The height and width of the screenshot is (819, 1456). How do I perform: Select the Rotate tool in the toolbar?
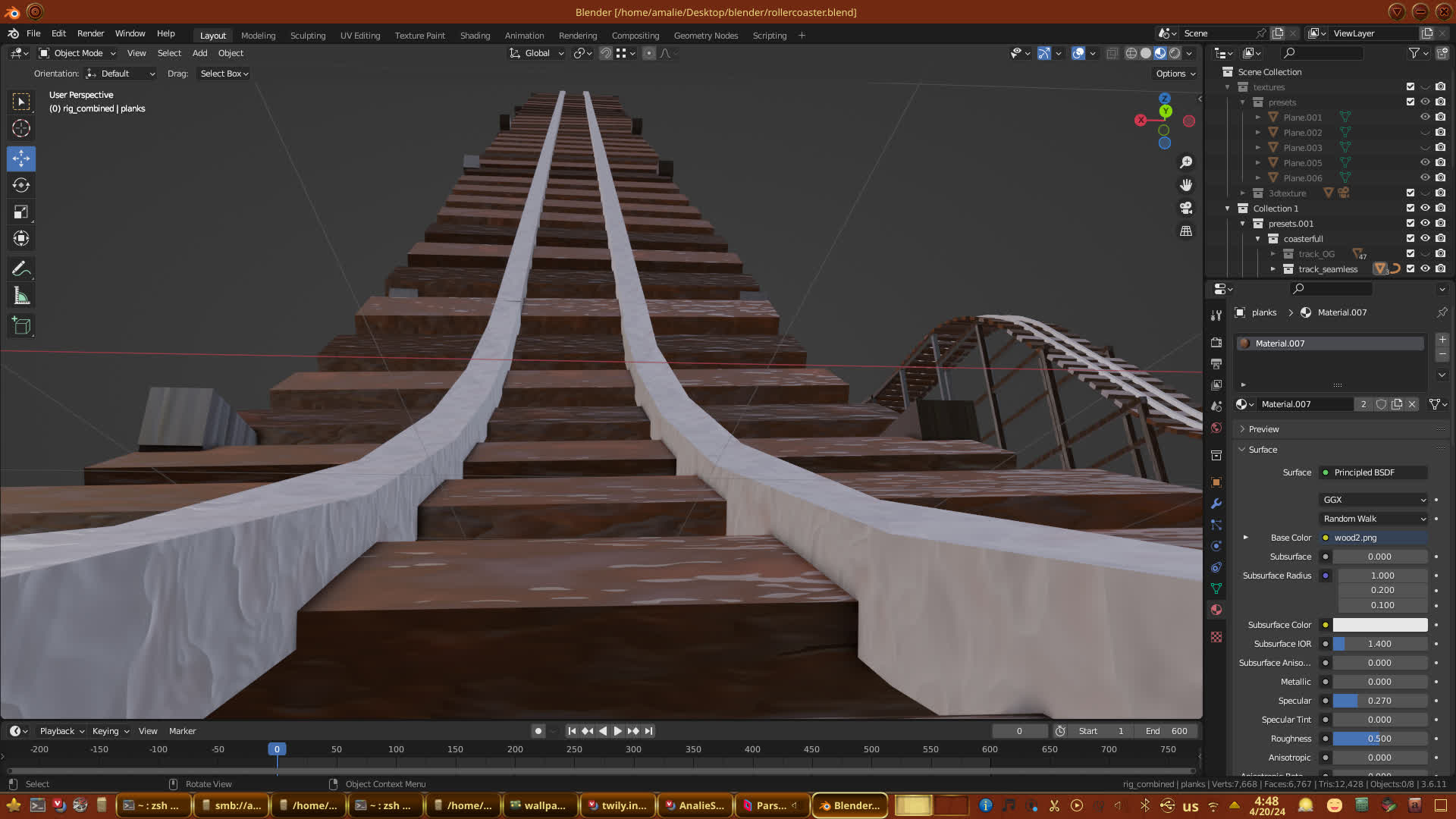[x=21, y=185]
